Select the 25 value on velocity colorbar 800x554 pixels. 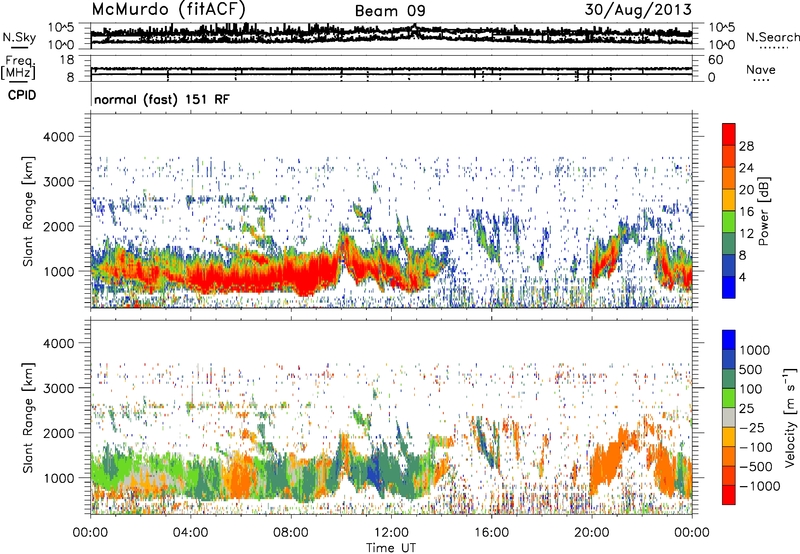(746, 408)
